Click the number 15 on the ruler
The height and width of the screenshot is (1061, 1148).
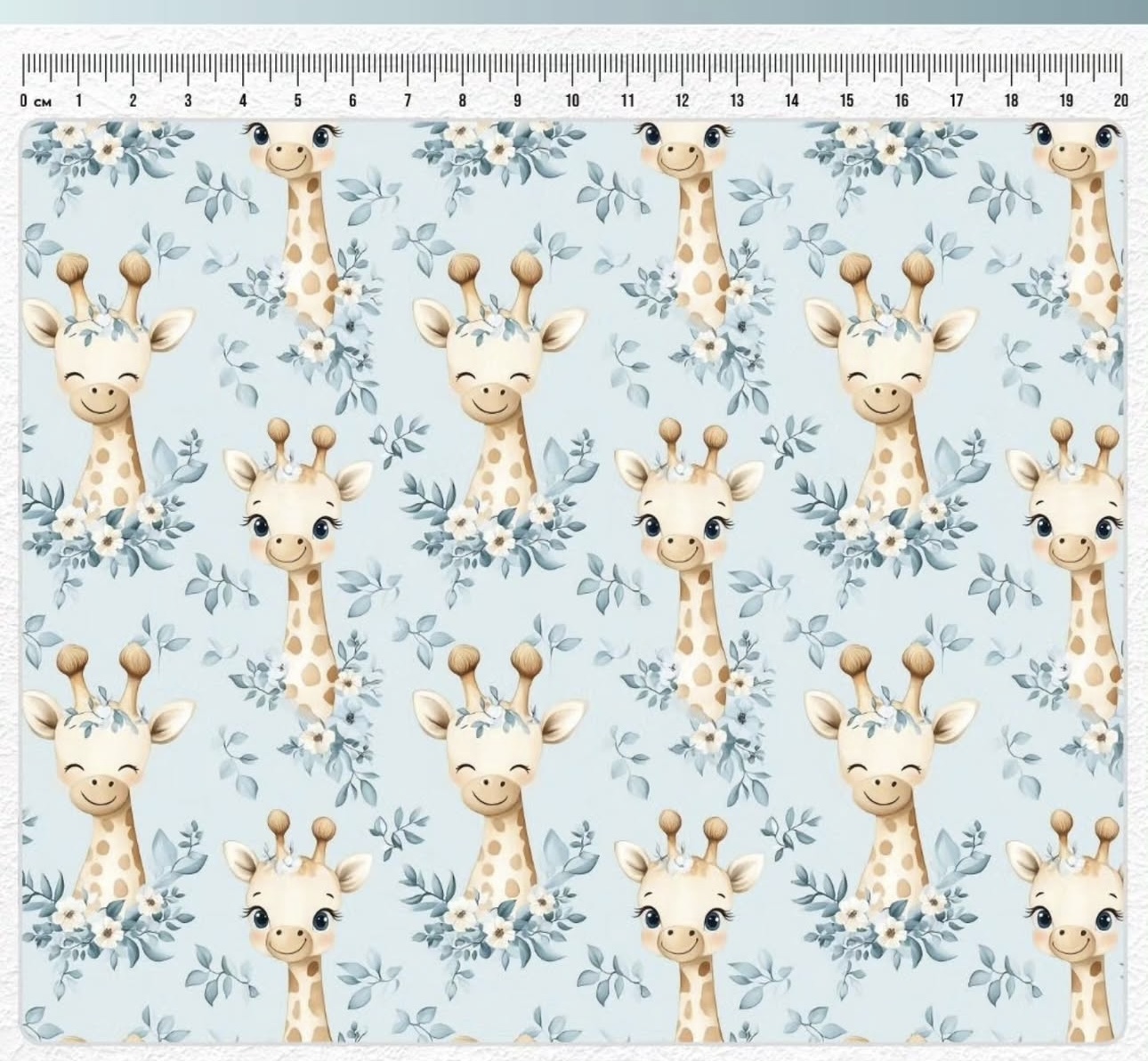point(846,101)
